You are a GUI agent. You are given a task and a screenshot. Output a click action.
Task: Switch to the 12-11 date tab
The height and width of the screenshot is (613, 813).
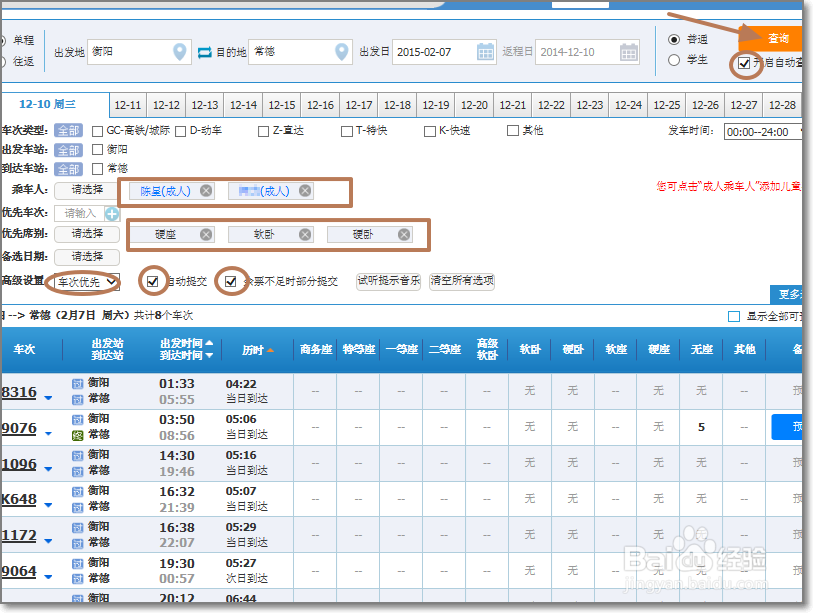click(x=128, y=105)
